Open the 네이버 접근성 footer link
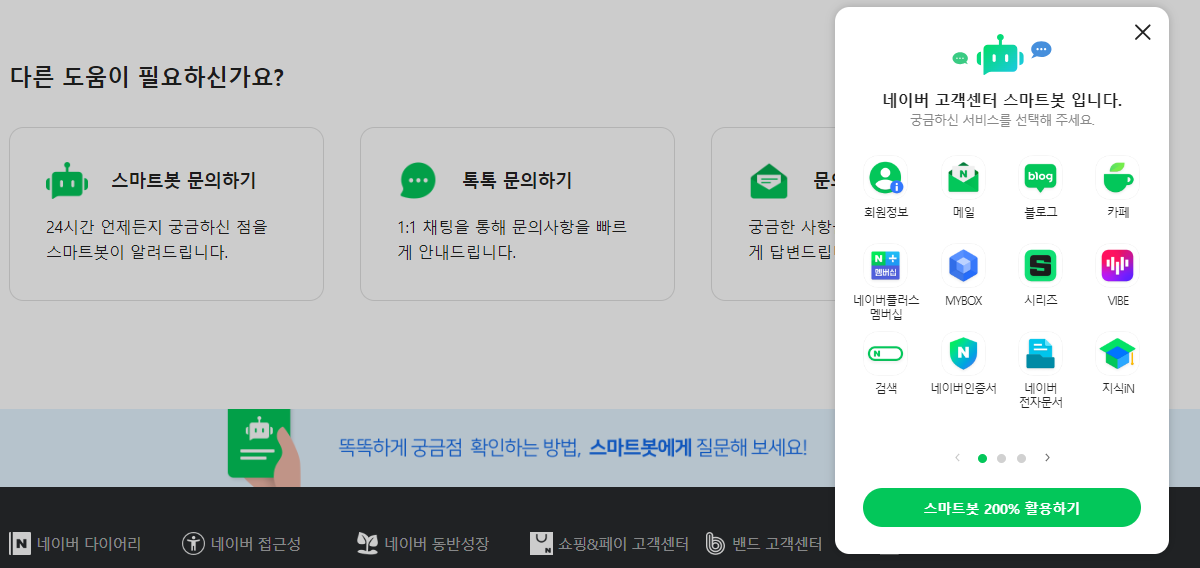 pyautogui.click(x=241, y=544)
